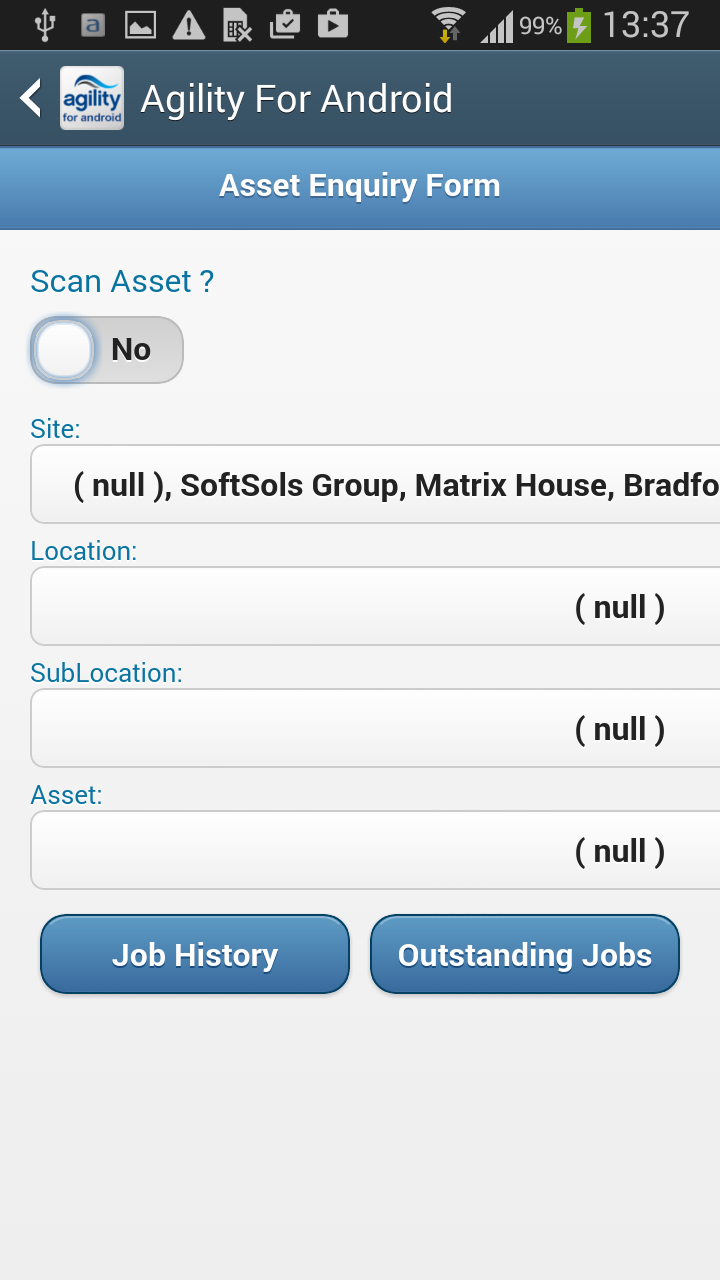Viewport: 720px width, 1280px height.
Task: Tap the back arrow in the header
Action: tap(32, 98)
